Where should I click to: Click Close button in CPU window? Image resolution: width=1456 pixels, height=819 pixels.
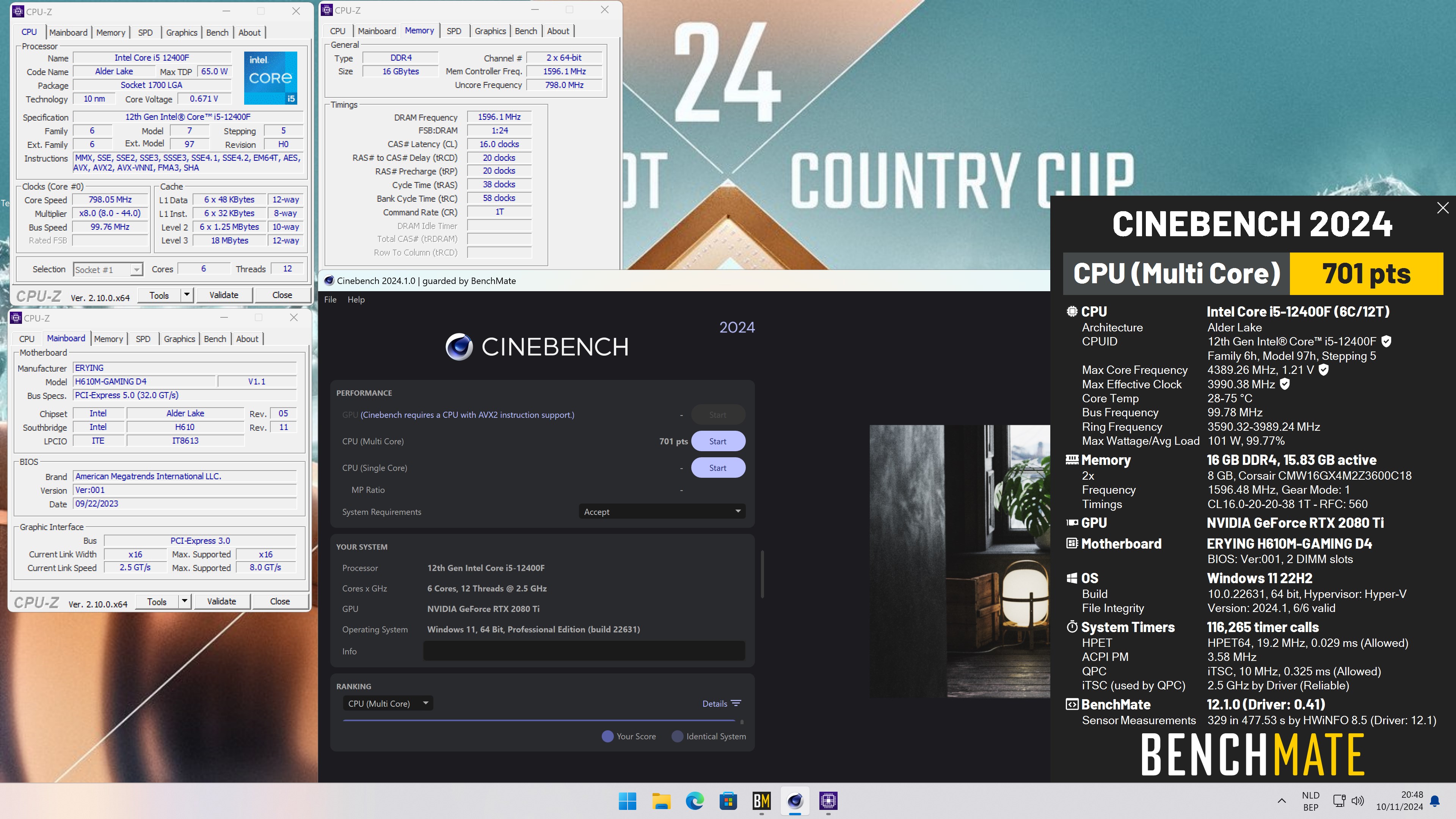282,295
